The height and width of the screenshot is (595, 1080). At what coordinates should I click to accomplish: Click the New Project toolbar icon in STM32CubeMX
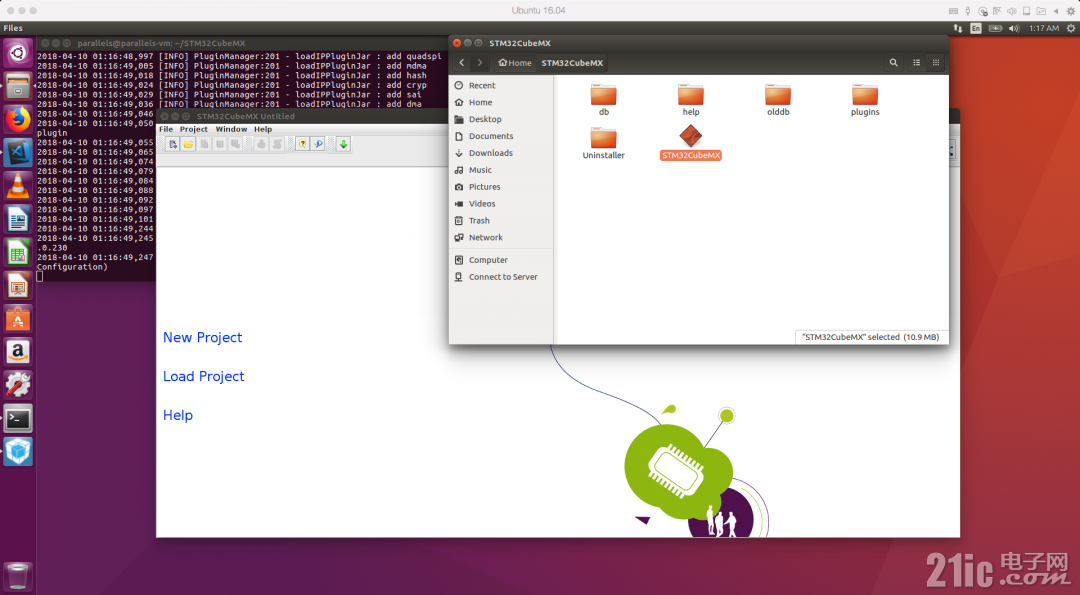173,144
